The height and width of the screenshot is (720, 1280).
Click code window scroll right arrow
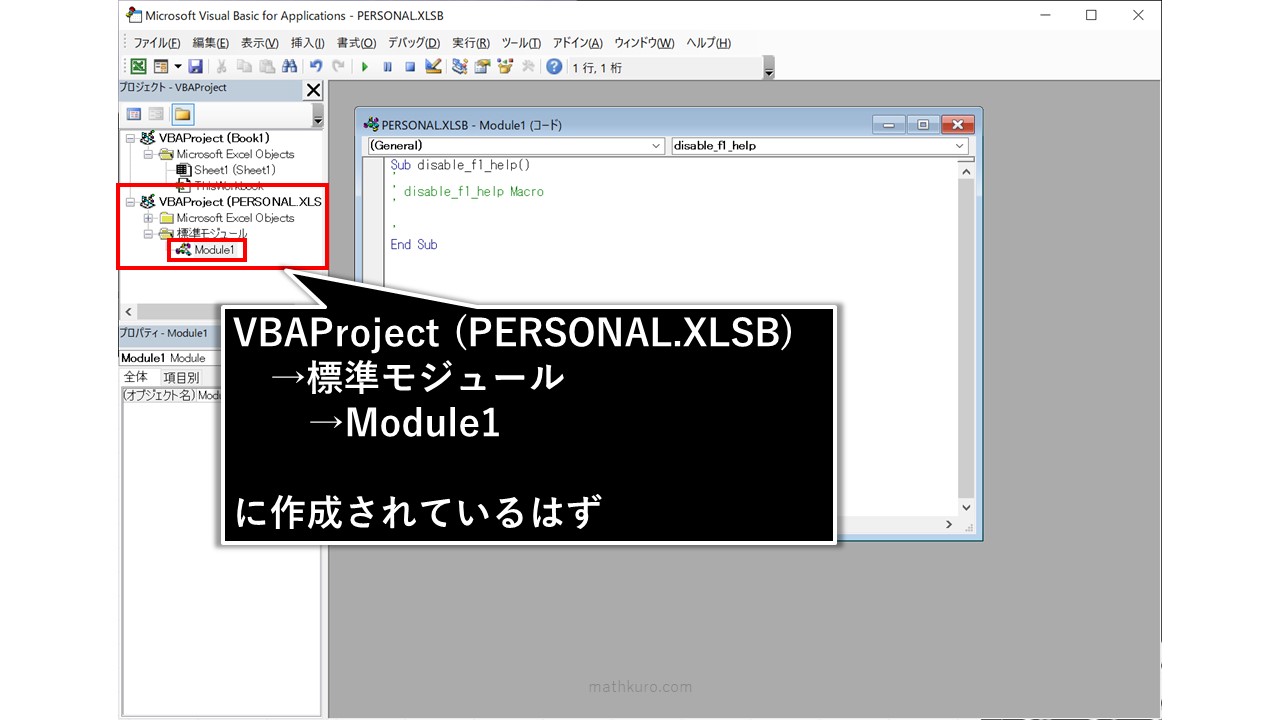(x=950, y=525)
